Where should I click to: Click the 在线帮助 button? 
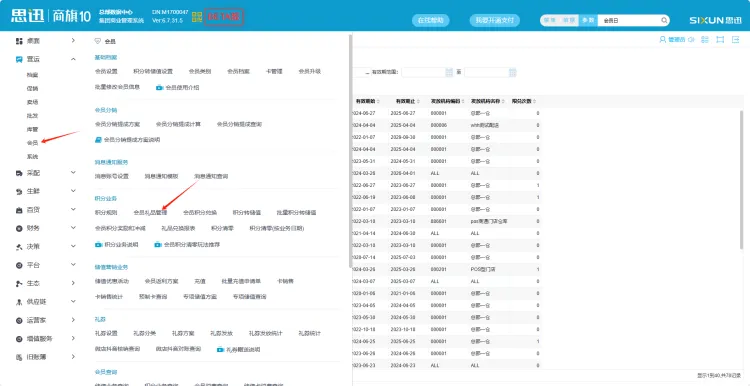[x=430, y=21]
